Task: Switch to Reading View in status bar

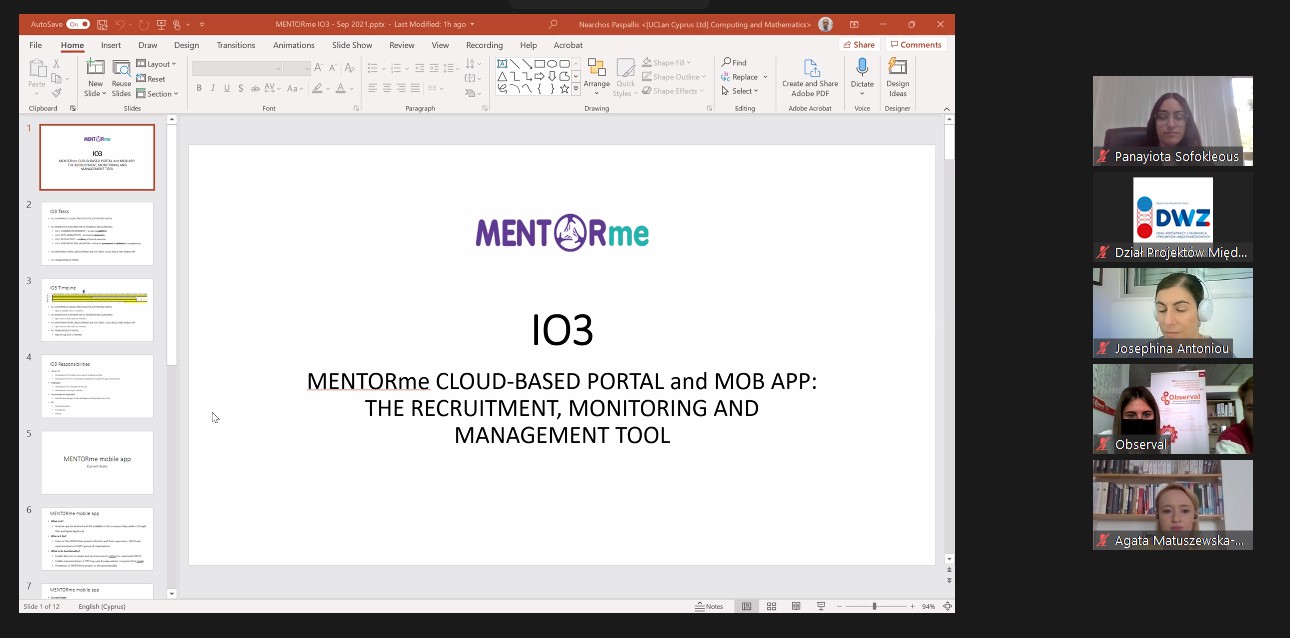Action: 796,606
